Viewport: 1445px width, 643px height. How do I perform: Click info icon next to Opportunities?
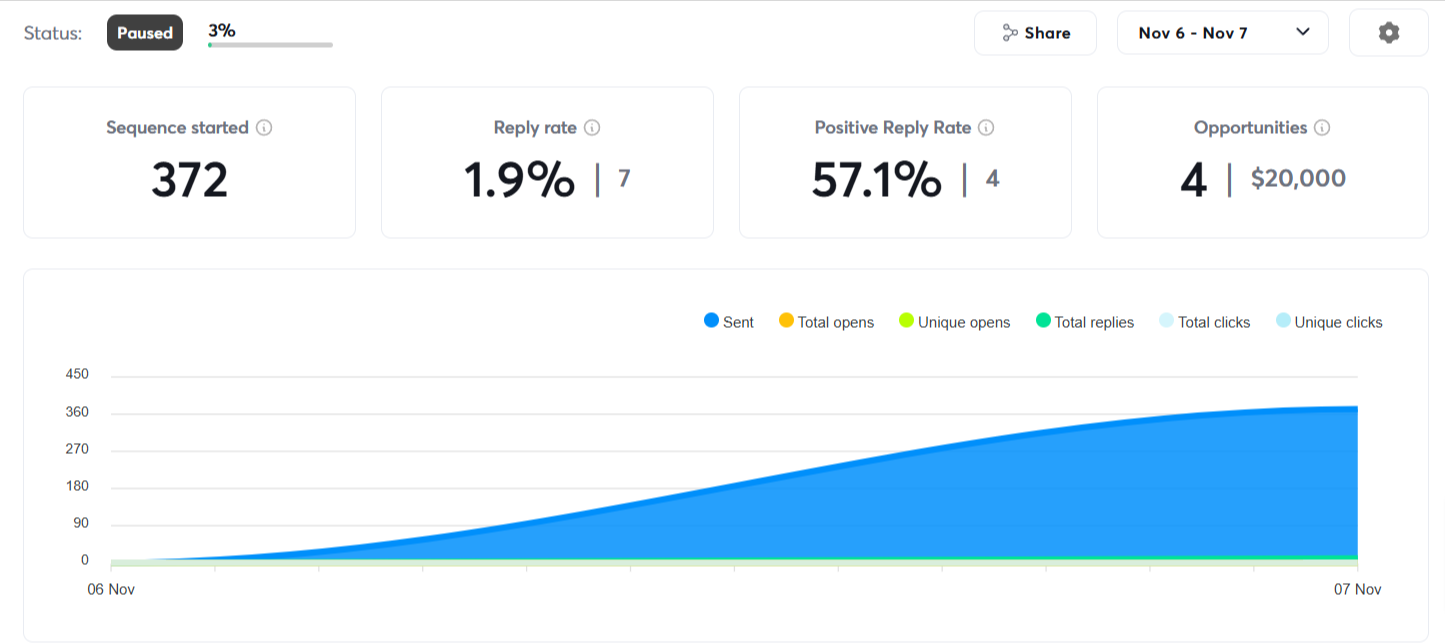coord(1322,128)
